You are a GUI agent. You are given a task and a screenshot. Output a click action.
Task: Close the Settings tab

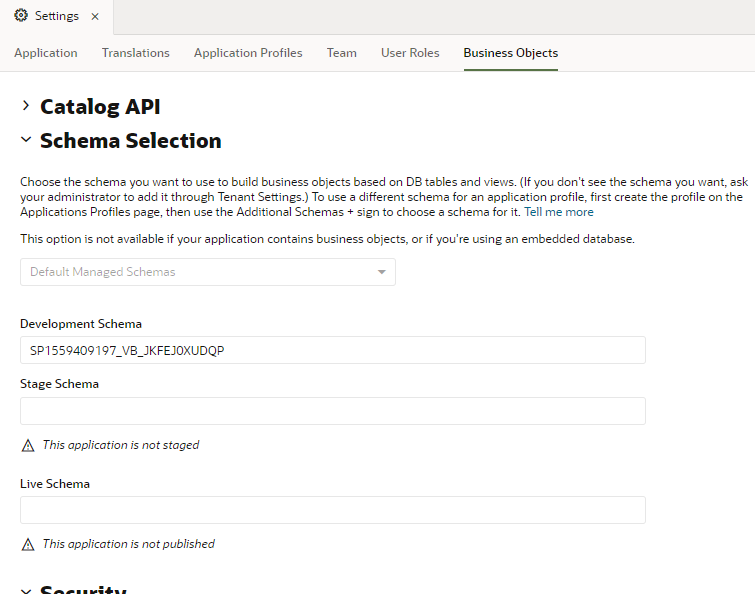(95, 16)
